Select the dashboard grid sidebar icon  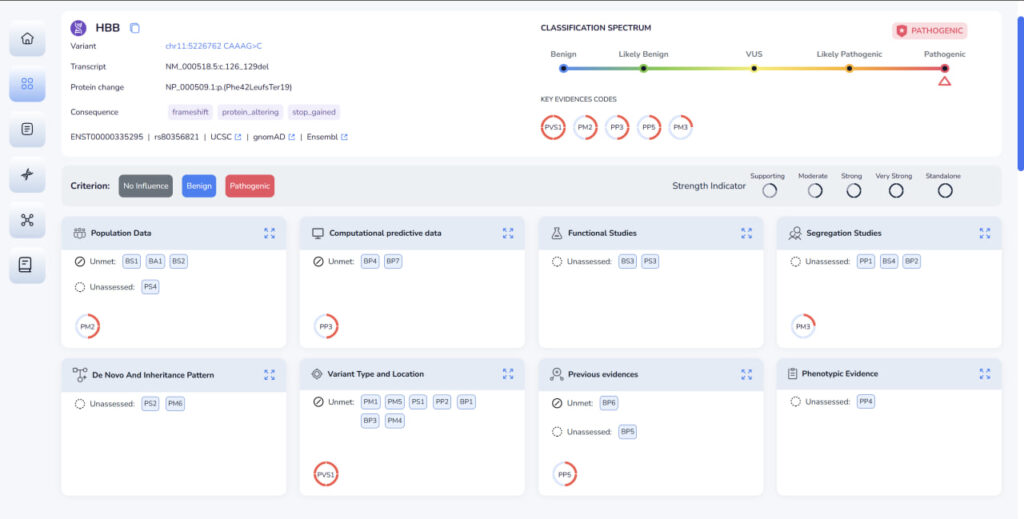27,84
